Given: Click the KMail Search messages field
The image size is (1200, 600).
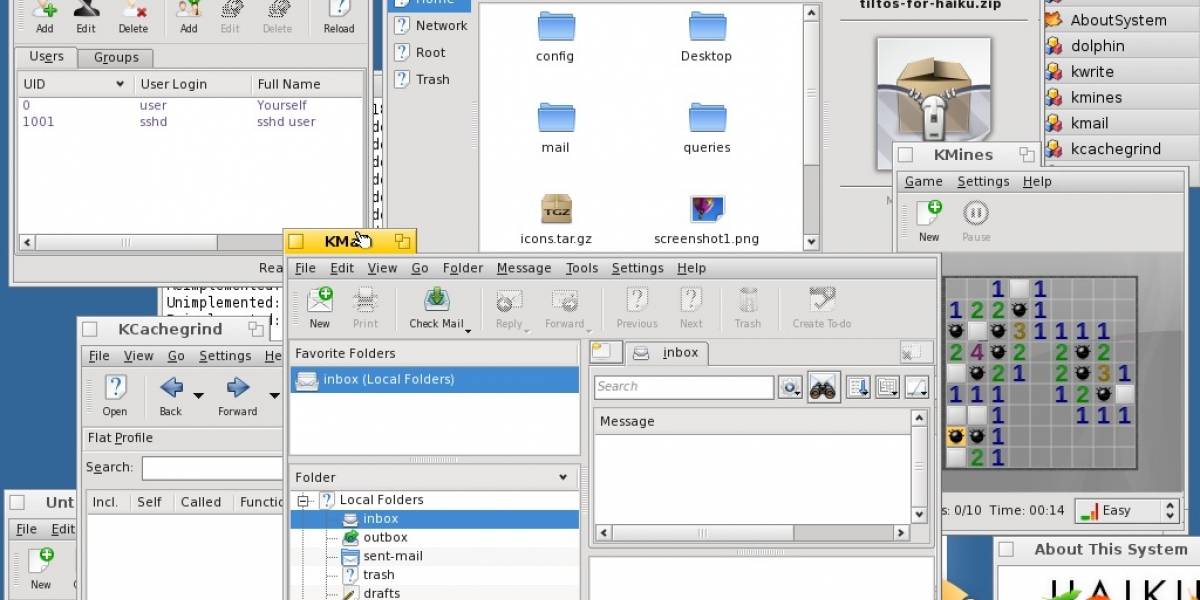Looking at the screenshot, I should click(684, 387).
